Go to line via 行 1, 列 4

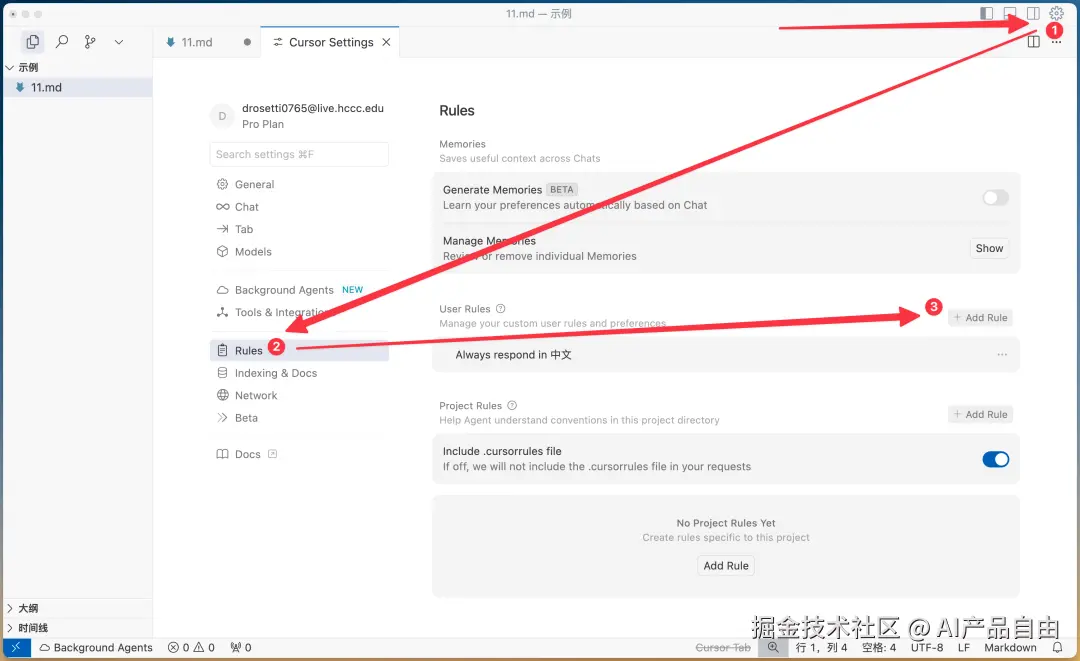[821, 648]
